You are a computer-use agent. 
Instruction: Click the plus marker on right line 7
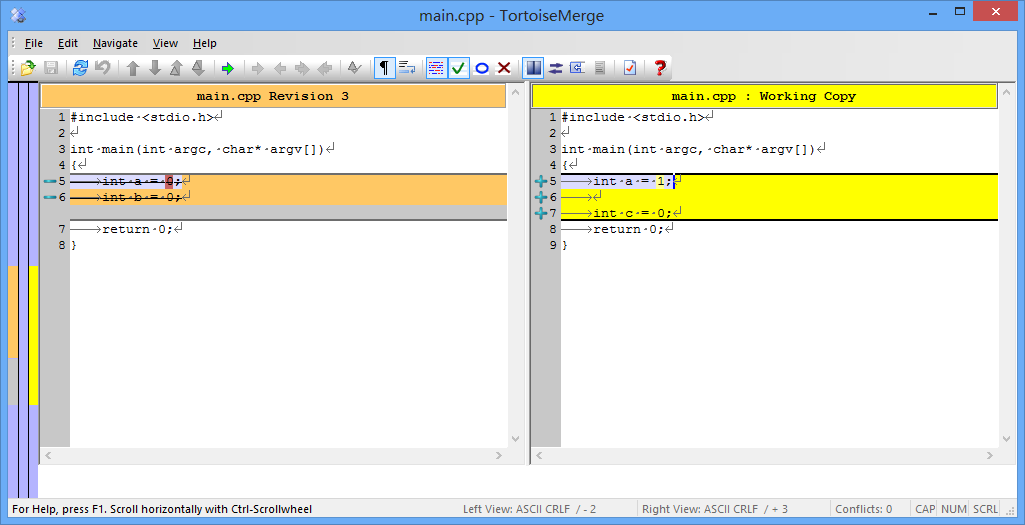[541, 213]
